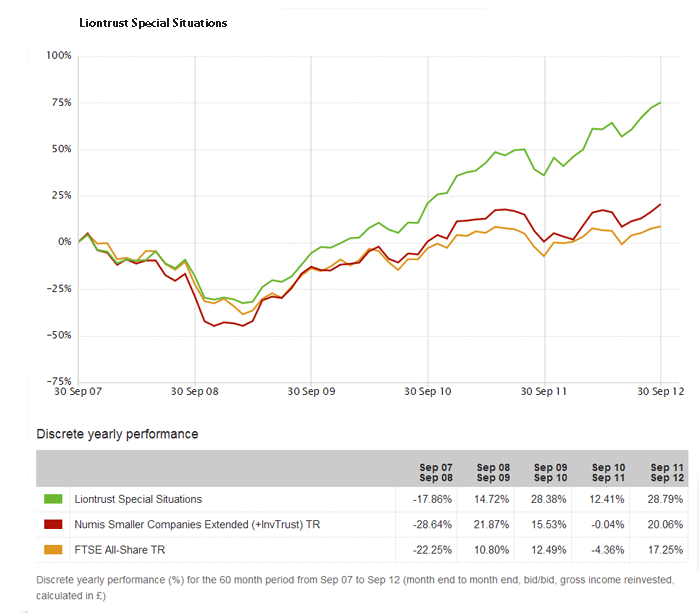700x613 pixels.
Task: Click the 75% y-axis label
Action: [x=61, y=102]
